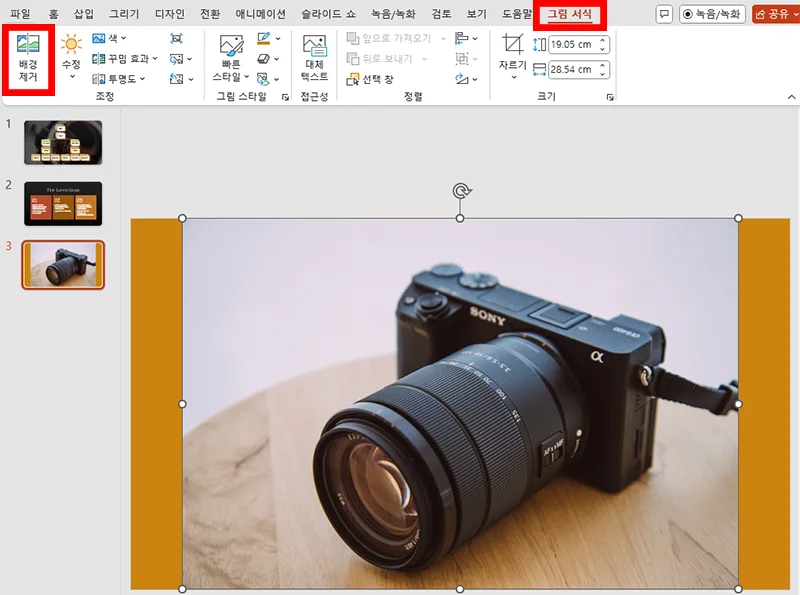Click the Rotate objects icon
The image size is (800, 595).
point(462,79)
